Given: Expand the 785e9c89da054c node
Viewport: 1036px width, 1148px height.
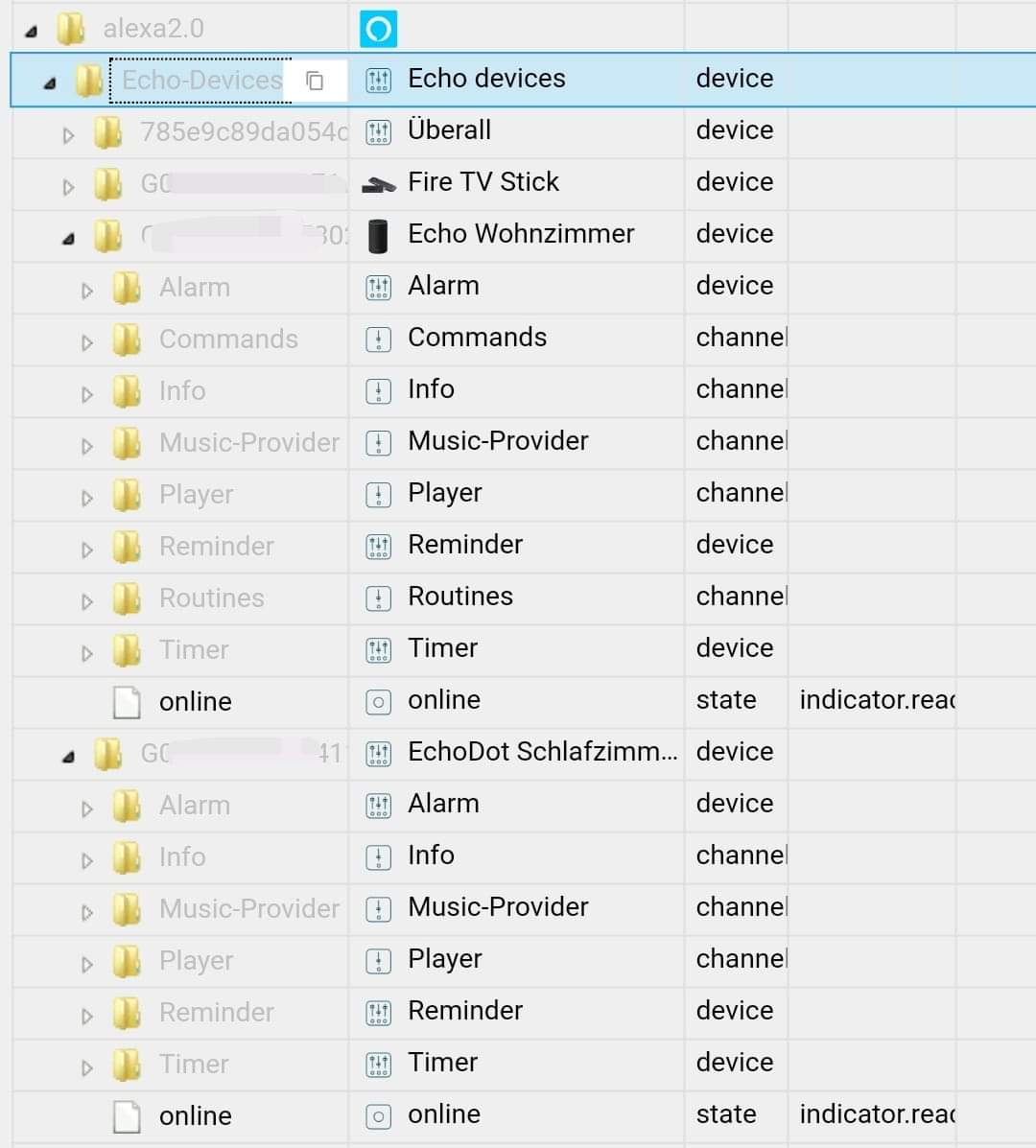Looking at the screenshot, I should [68, 135].
